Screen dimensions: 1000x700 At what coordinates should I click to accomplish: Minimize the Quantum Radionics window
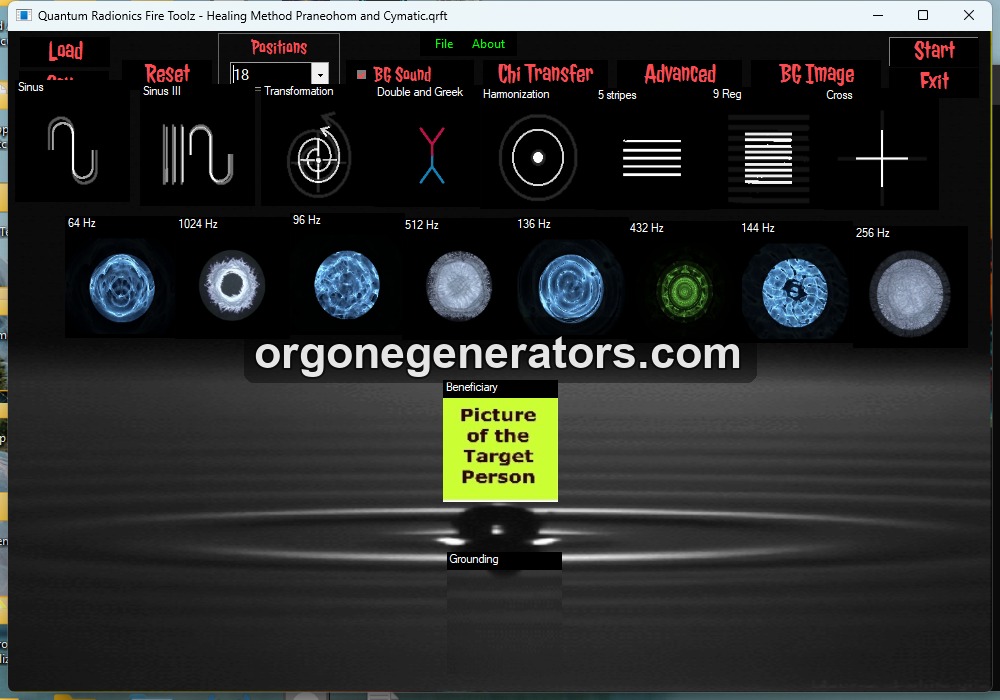click(x=878, y=15)
